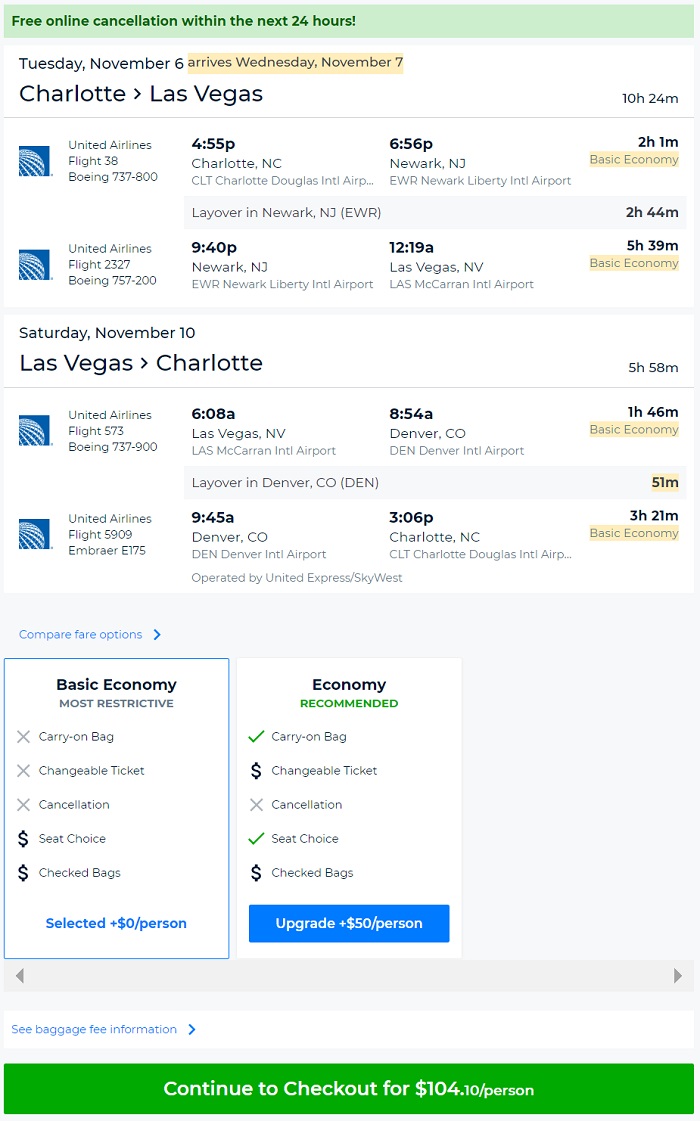Screen dimensions: 700x1121
Task: Click Economy Checked Bags dollar icon
Action: coord(256,873)
